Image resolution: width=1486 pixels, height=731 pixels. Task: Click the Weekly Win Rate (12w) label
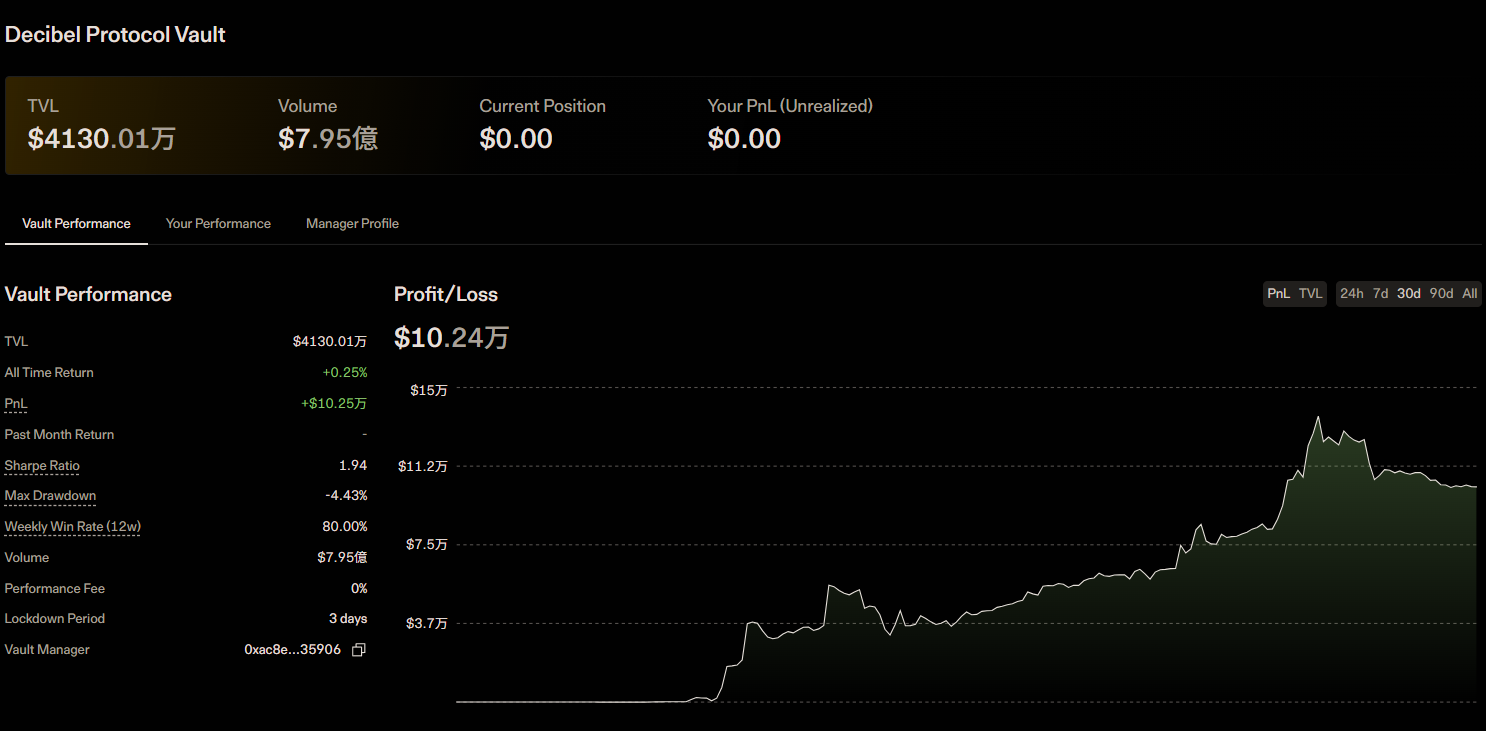pos(71,527)
